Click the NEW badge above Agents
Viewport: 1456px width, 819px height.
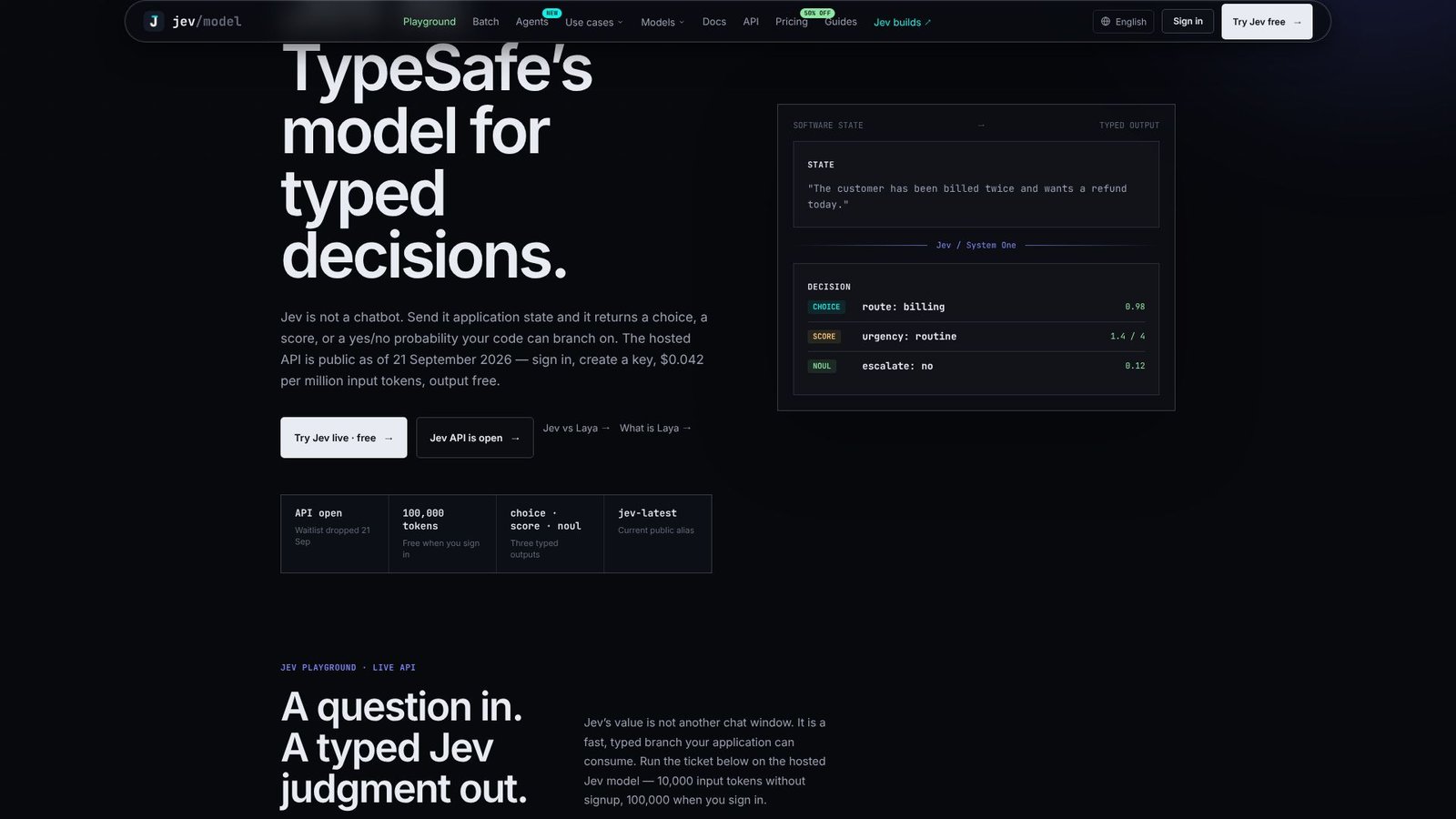[x=551, y=13]
